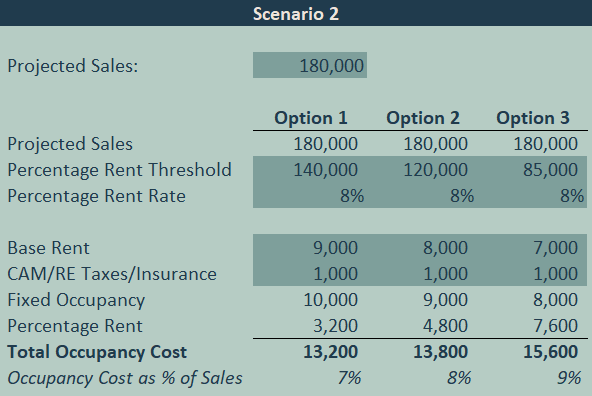Click Option 3 threshold cell 85,000
This screenshot has height=396, width=592.
tap(550, 169)
